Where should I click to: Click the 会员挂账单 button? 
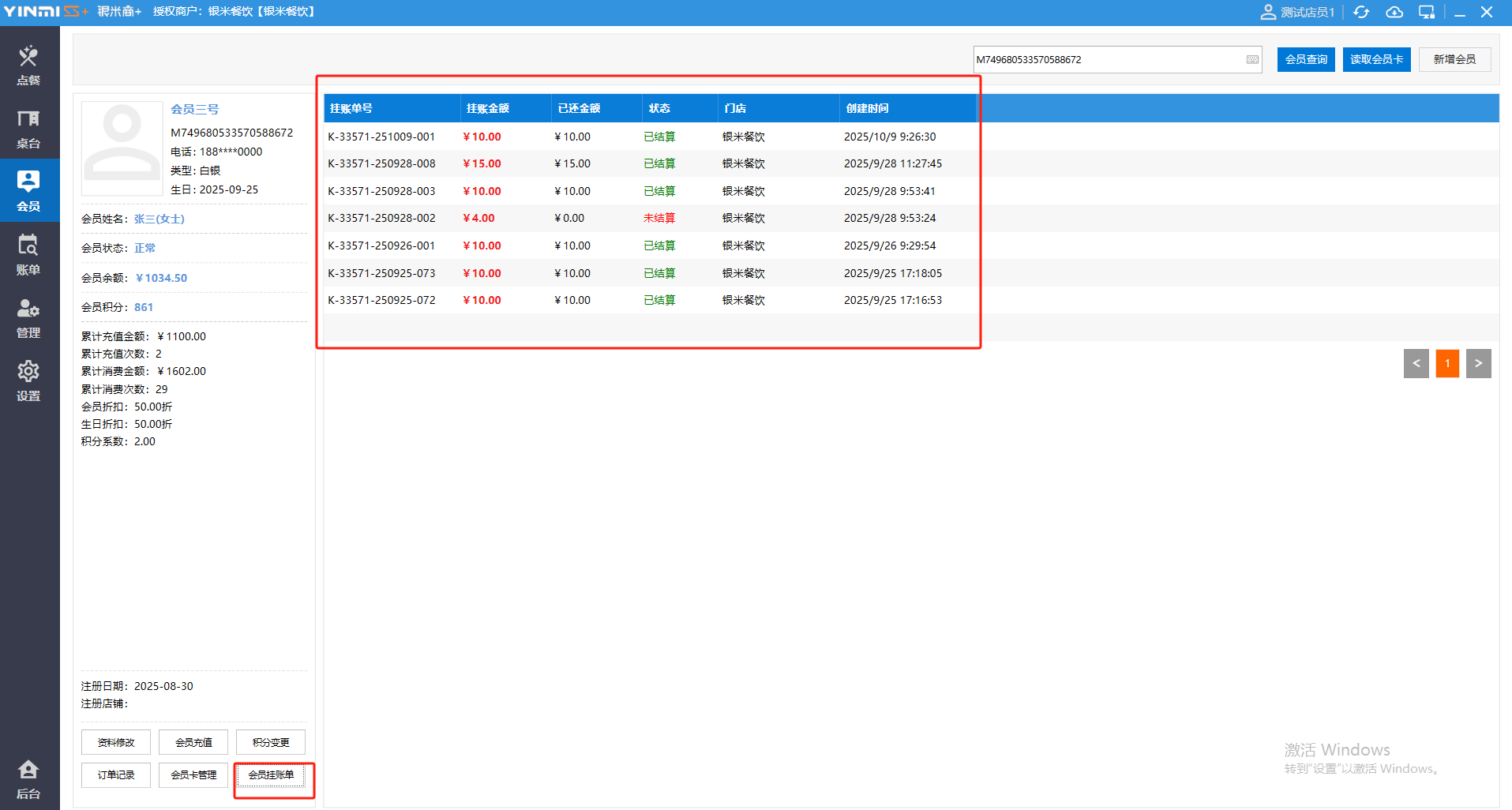point(271,775)
